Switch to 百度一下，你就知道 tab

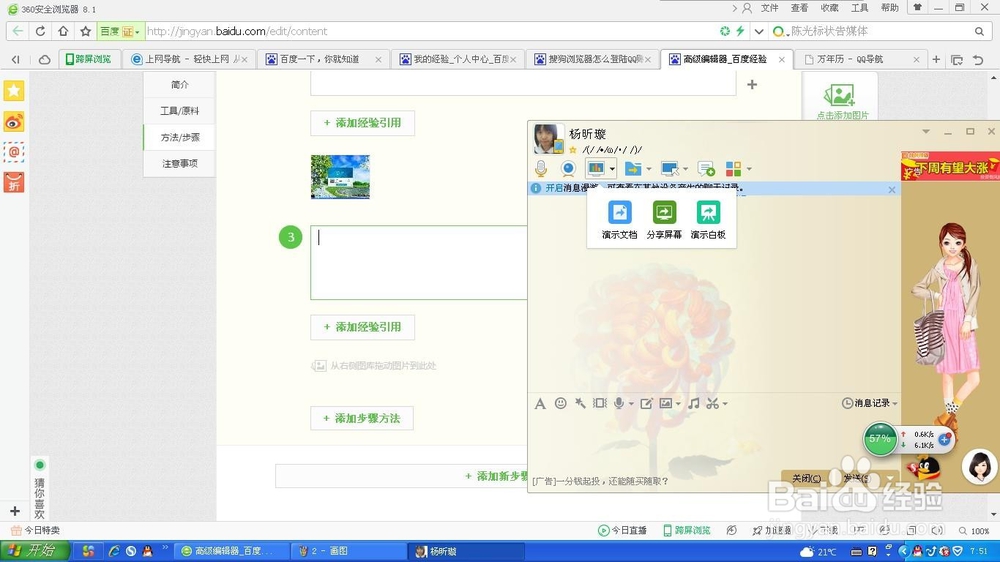tap(320, 59)
